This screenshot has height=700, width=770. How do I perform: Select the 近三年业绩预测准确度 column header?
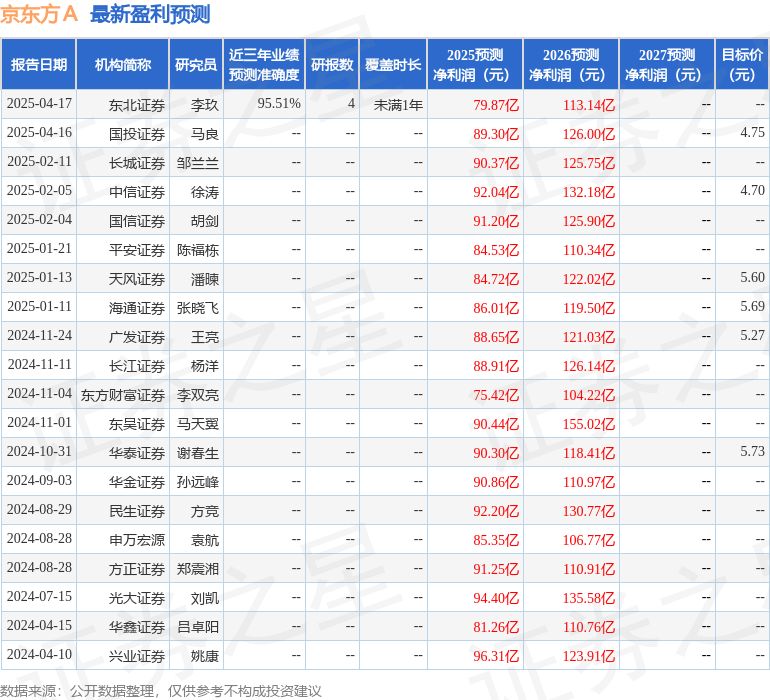pos(264,64)
